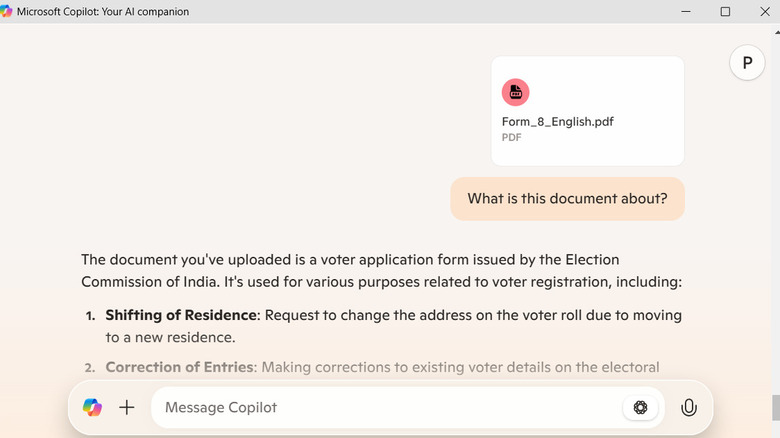
Task: Open the Form_8_English.pdf attachment card
Action: (587, 110)
